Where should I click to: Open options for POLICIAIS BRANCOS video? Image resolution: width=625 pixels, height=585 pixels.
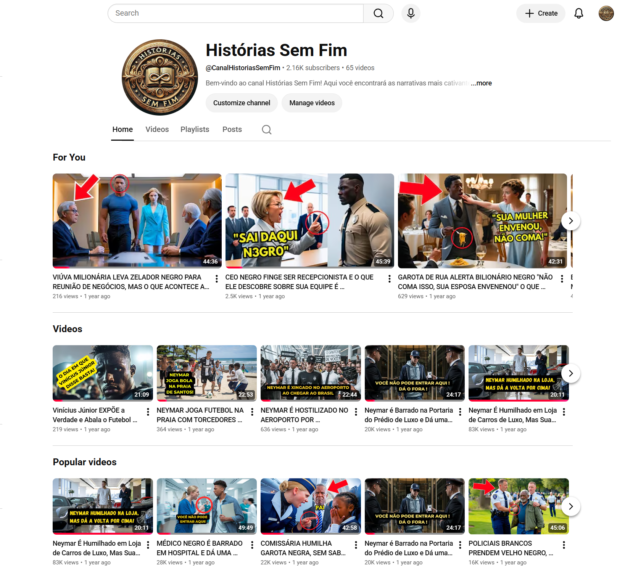click(564, 545)
